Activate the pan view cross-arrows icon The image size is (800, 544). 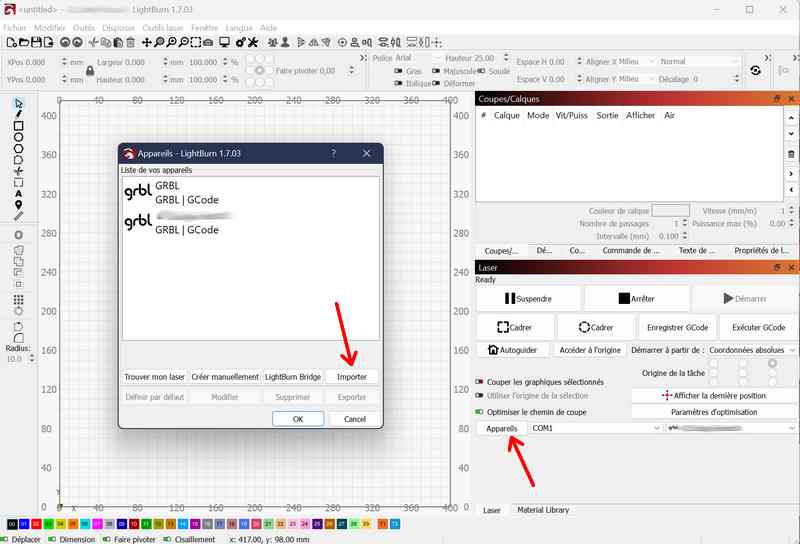point(146,42)
